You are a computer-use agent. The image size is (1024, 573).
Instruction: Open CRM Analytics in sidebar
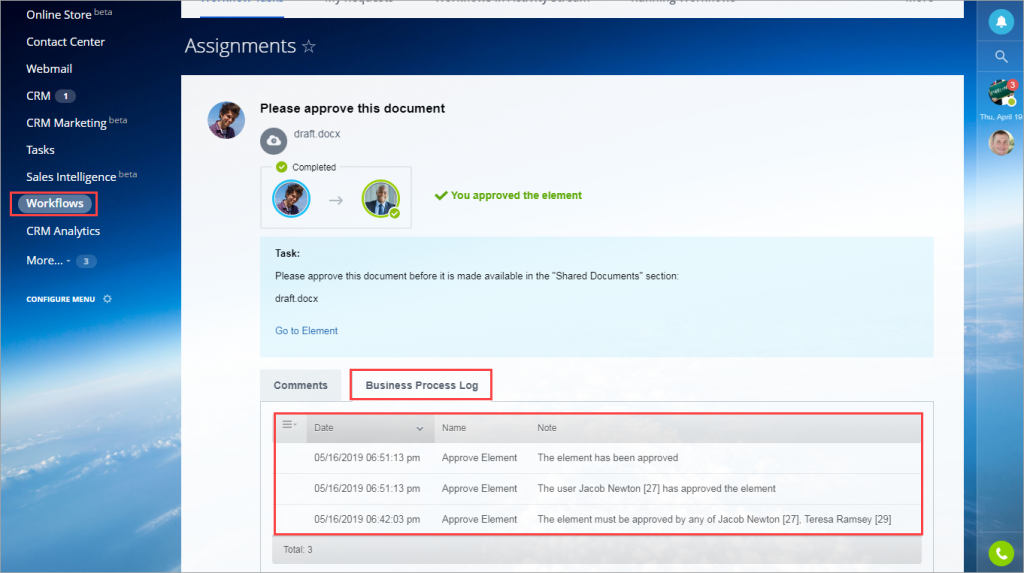coord(63,231)
